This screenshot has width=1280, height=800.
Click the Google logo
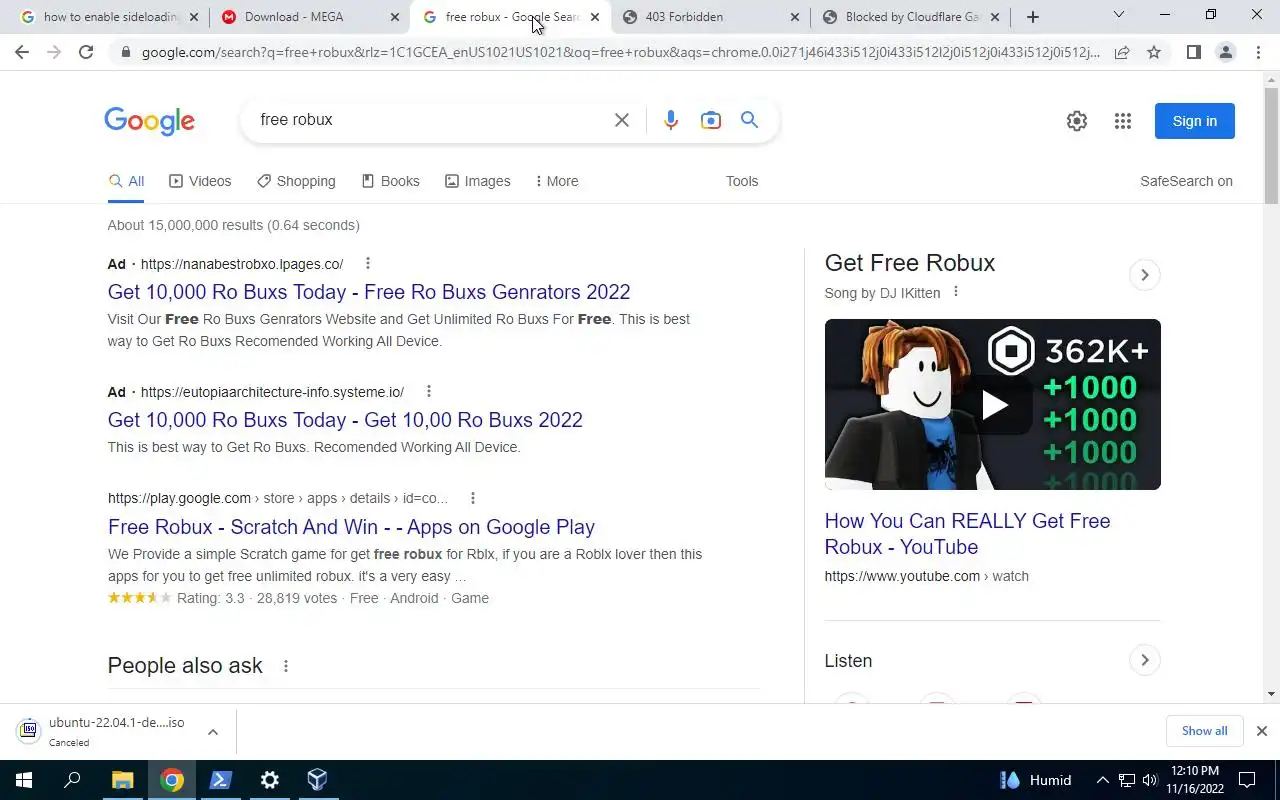[149, 121]
